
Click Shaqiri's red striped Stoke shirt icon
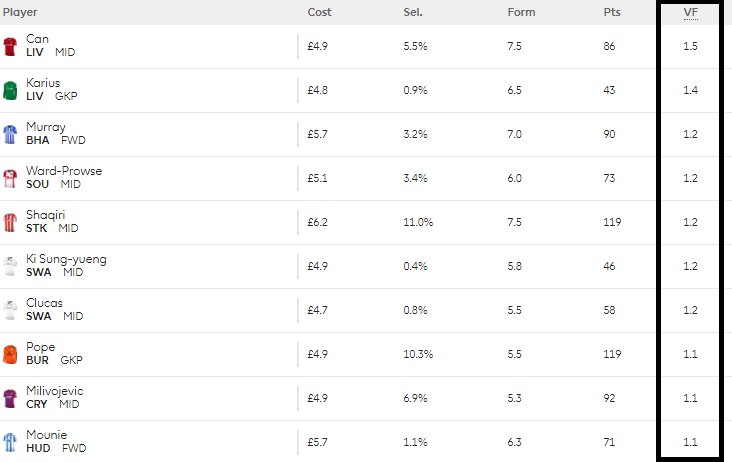point(10,223)
